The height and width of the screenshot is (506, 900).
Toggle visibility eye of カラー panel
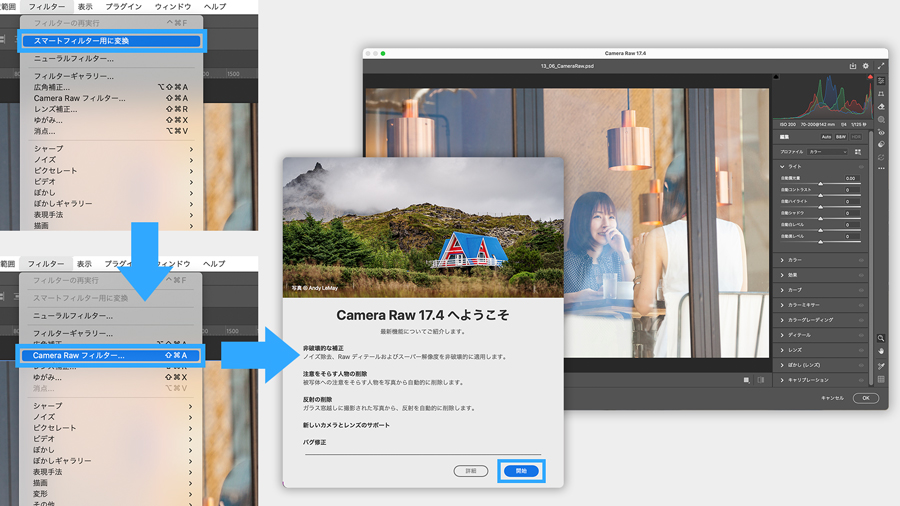tap(861, 260)
